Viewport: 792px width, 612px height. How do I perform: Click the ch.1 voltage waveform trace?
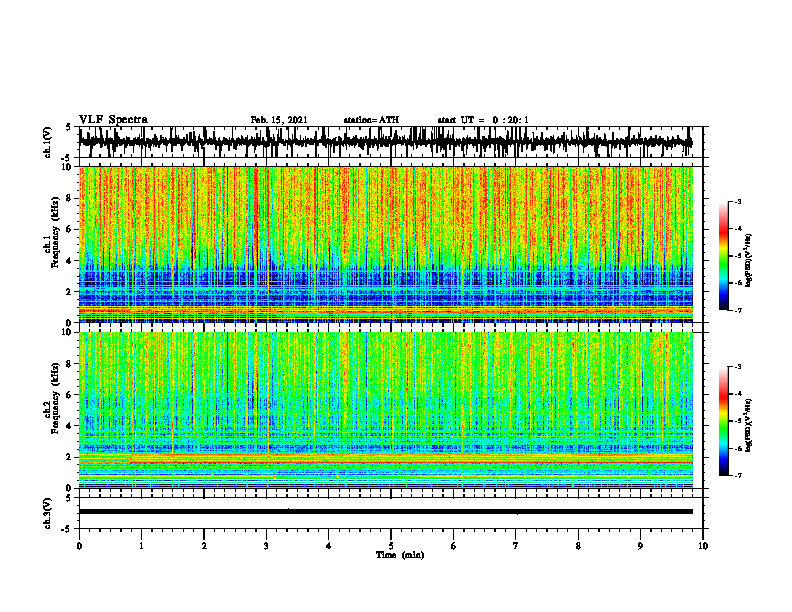pyautogui.click(x=385, y=142)
